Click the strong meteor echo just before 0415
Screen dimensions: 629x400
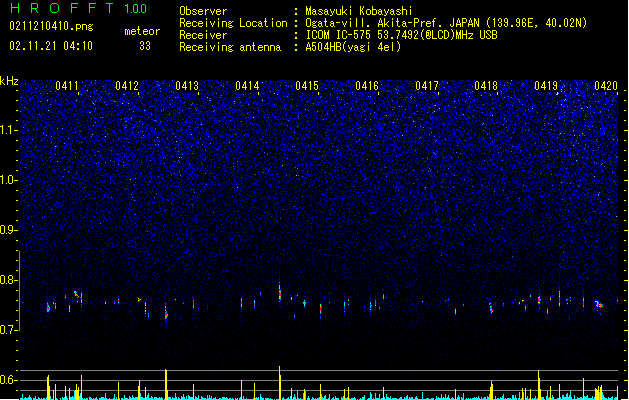pyautogui.click(x=280, y=291)
